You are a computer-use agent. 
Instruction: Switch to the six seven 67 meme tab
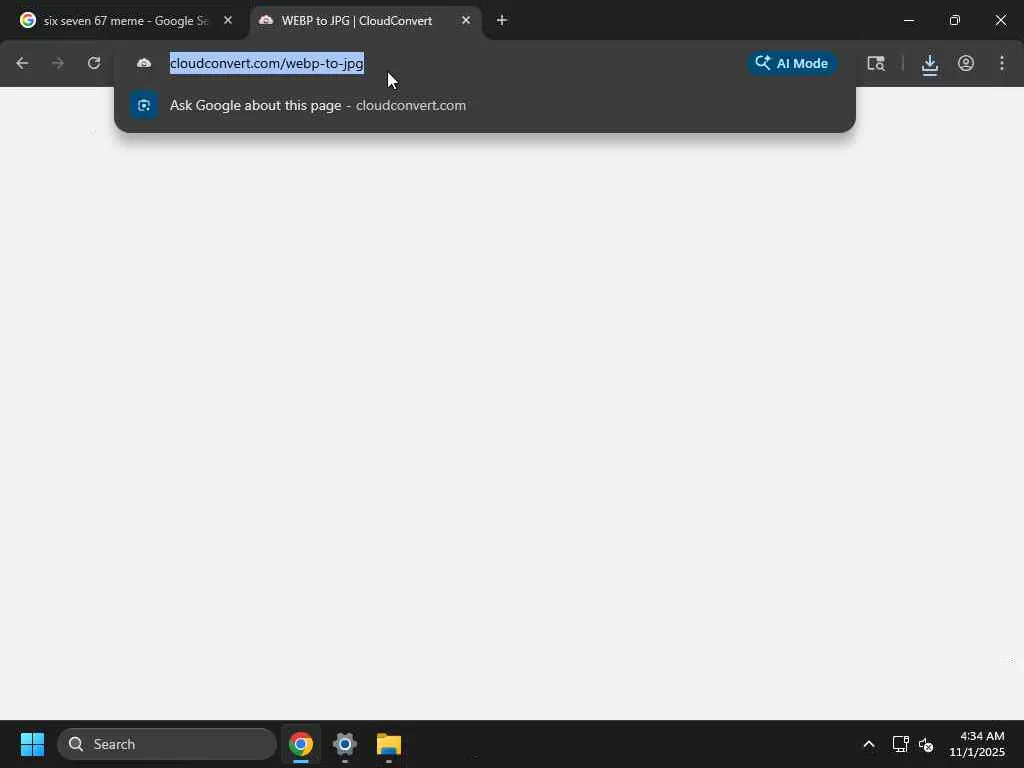pos(126,21)
